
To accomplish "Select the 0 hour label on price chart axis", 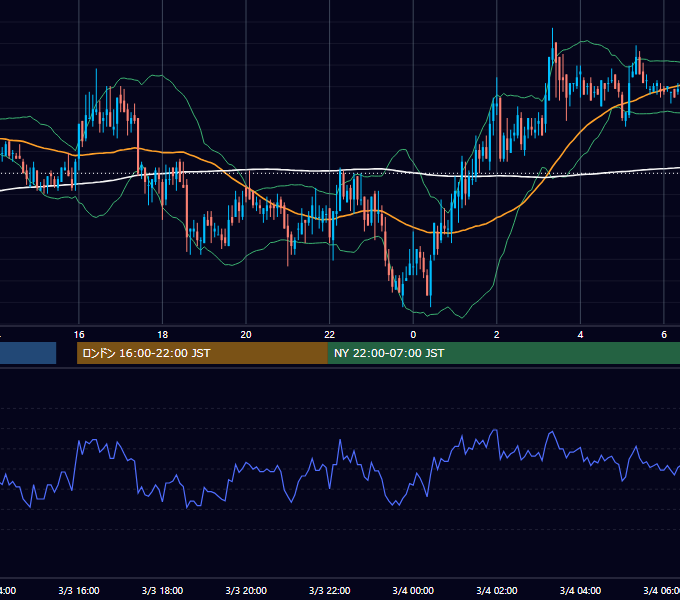I will click(413, 335).
